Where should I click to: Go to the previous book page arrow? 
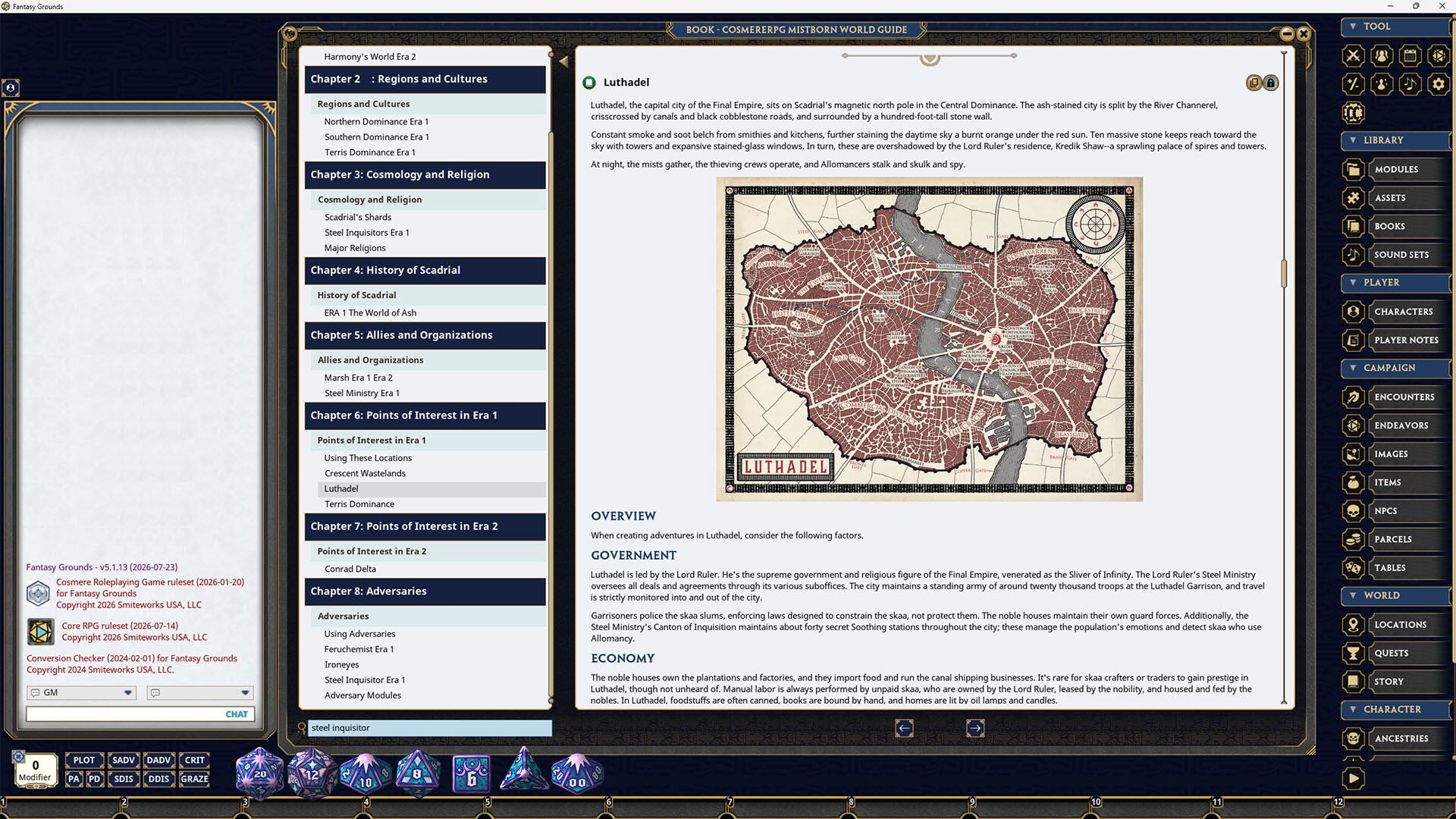904,729
